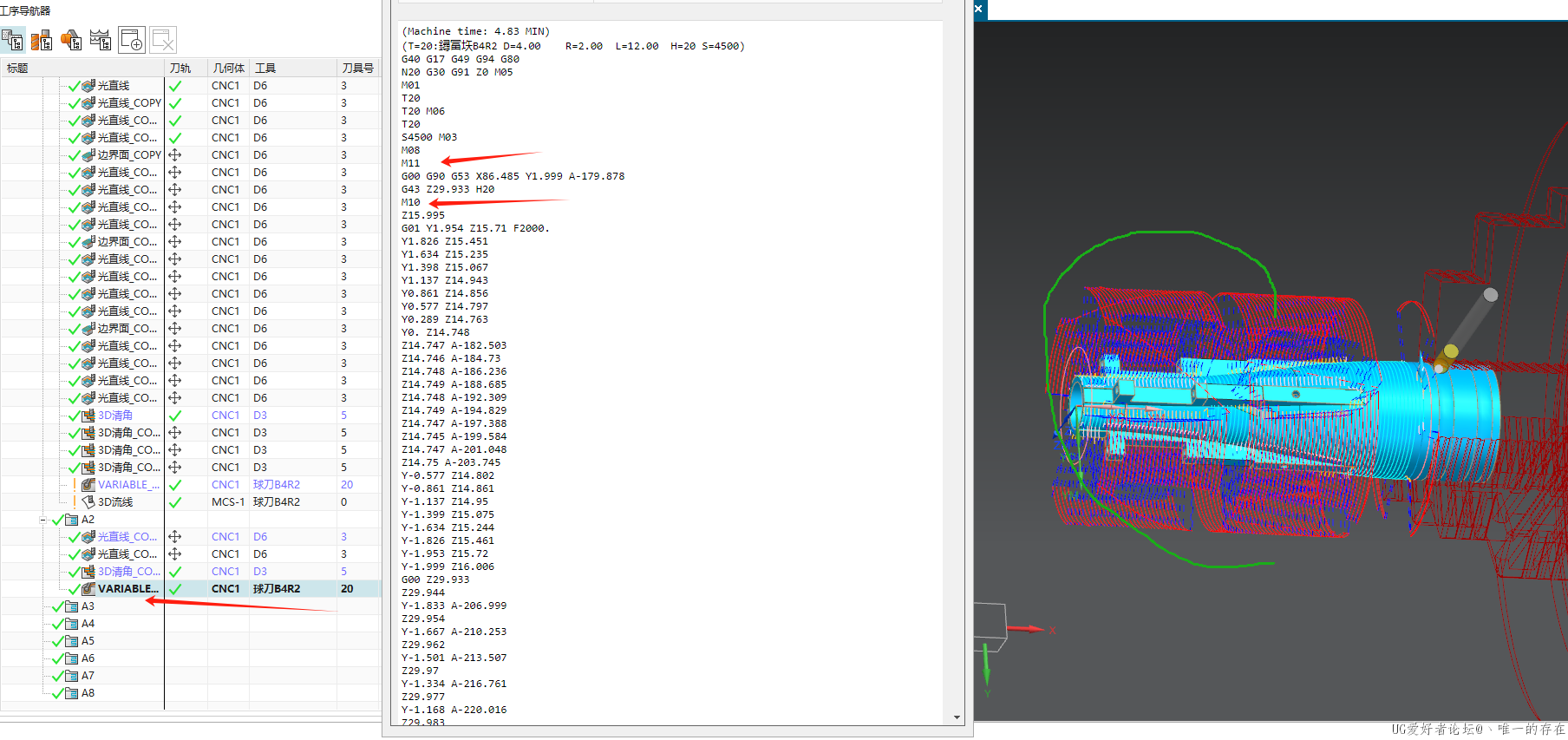
Task: Click the M11 line in NC code
Action: [x=410, y=163]
